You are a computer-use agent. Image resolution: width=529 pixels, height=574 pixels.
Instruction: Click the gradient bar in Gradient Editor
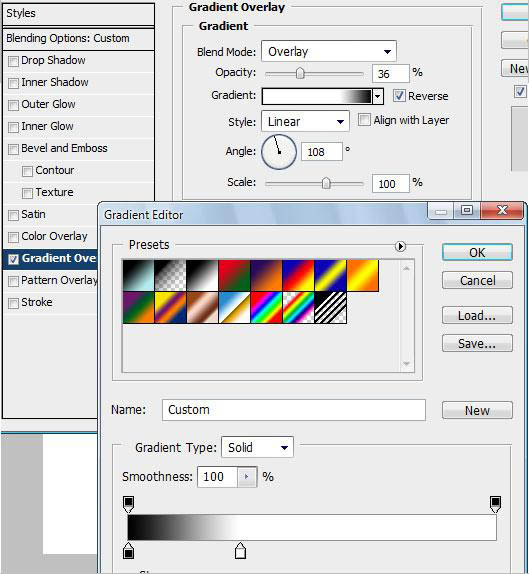tap(312, 527)
